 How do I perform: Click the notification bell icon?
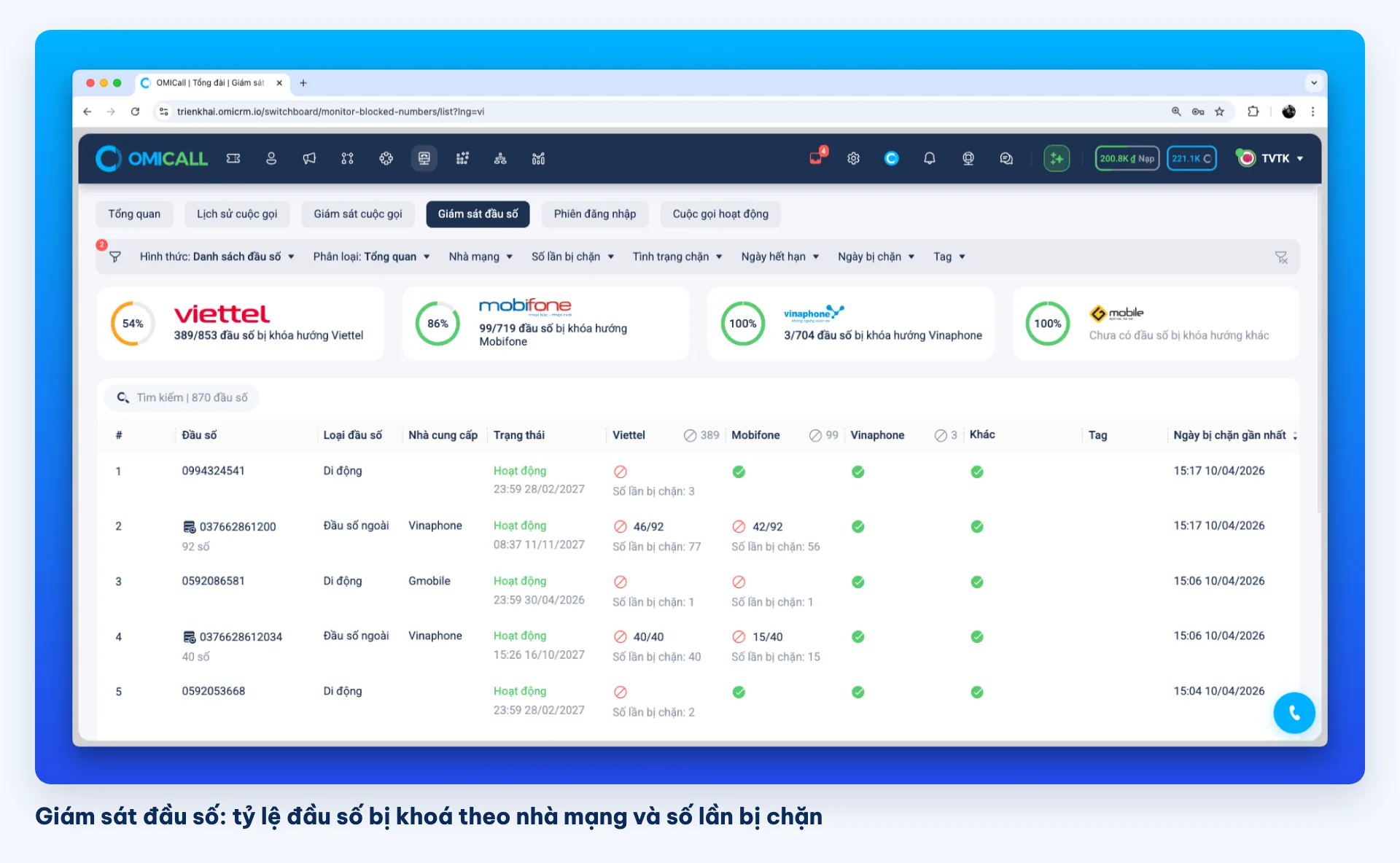[x=930, y=158]
